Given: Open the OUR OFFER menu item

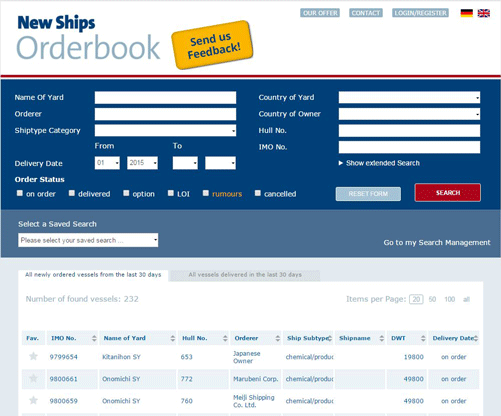Looking at the screenshot, I should tap(320, 13).
